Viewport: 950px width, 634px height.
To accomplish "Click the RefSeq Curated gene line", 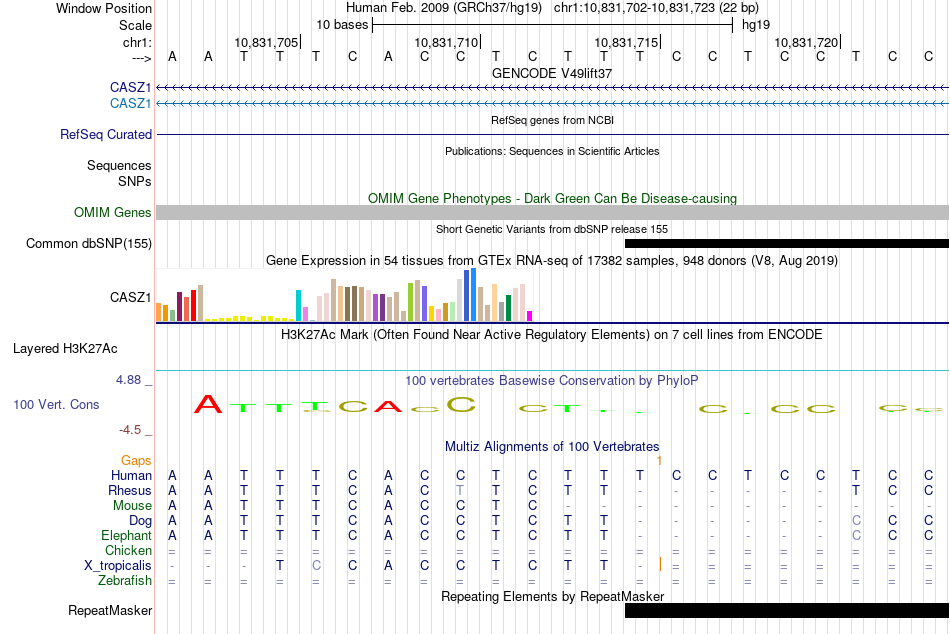I will [553, 135].
